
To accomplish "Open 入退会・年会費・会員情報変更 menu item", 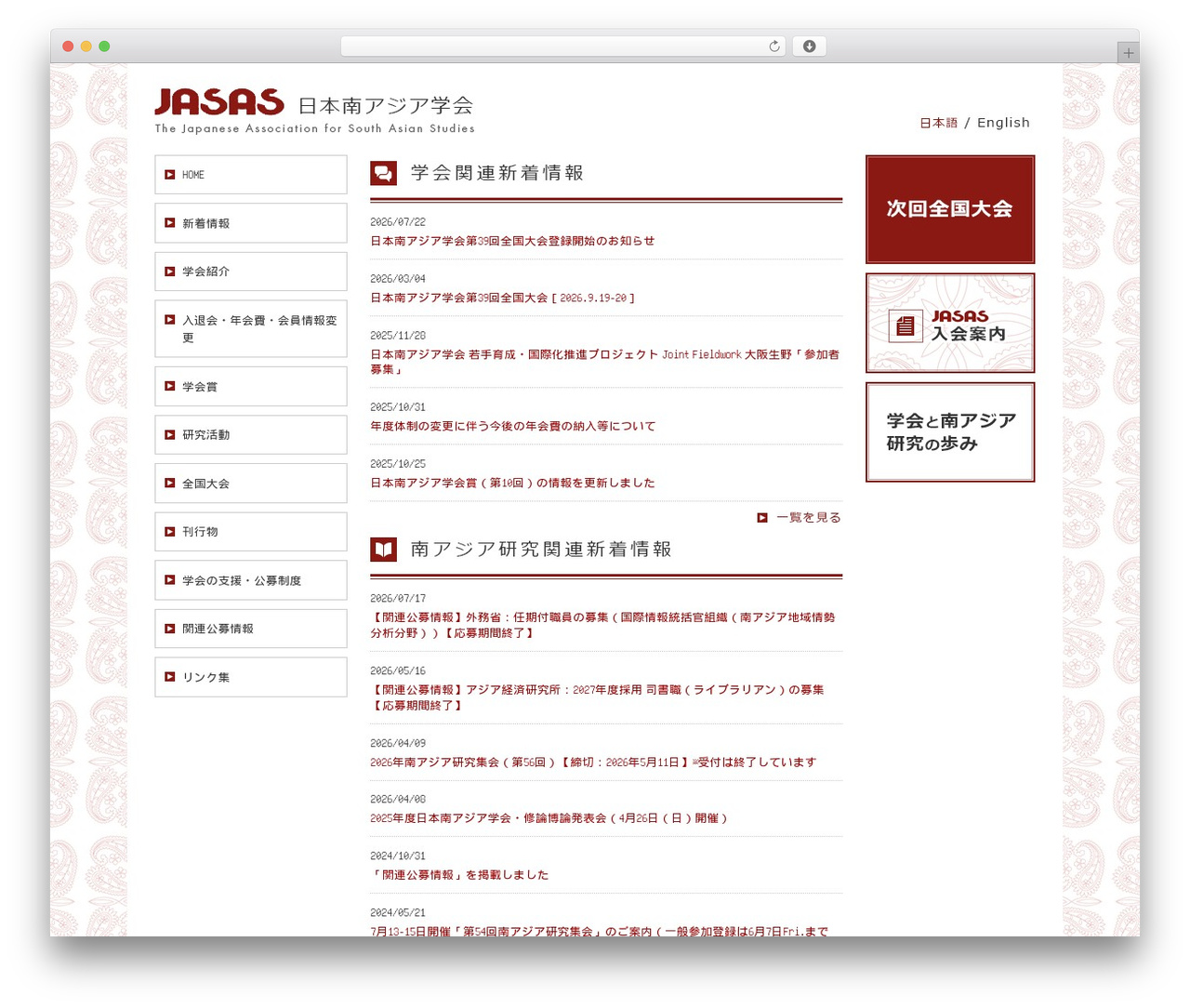I will 251,328.
